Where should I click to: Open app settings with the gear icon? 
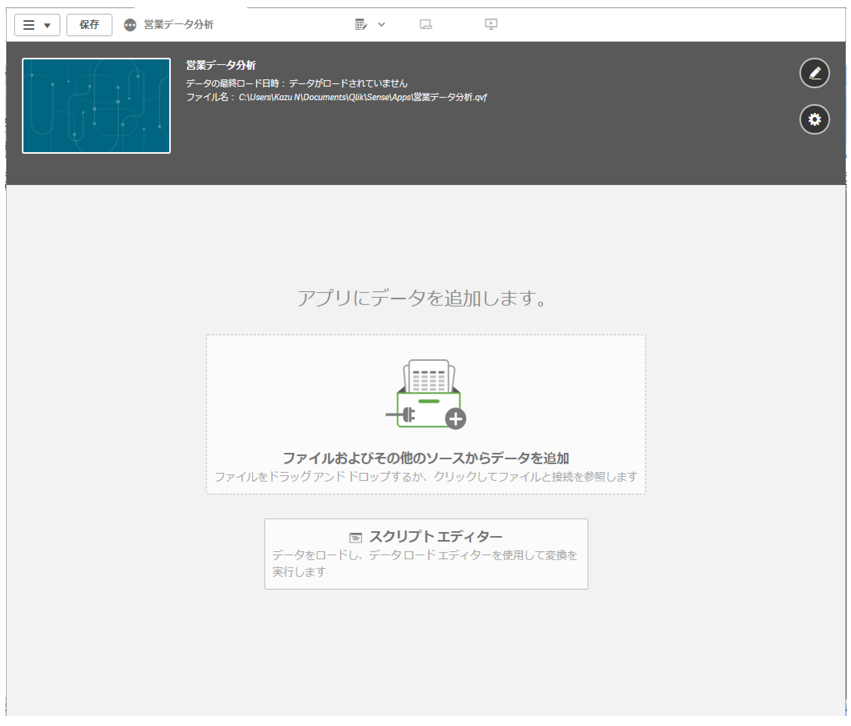[814, 120]
